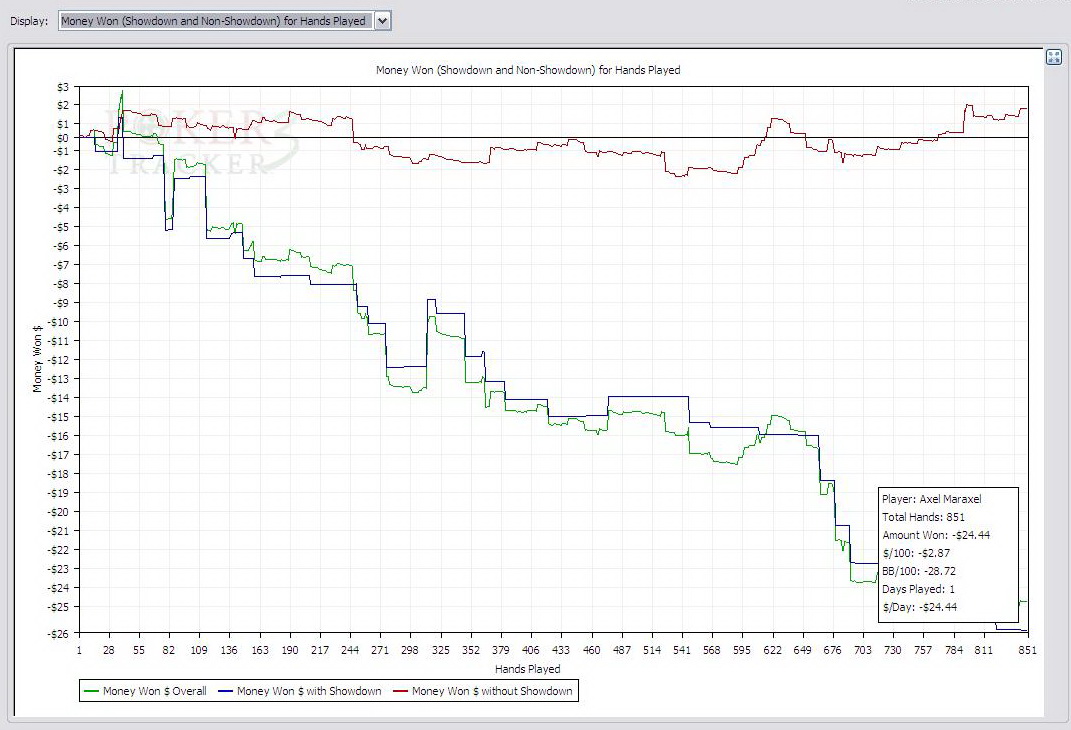Click "Amount Won: -$24.44" in the tooltip box
This screenshot has height=730, width=1071.
click(x=935, y=535)
